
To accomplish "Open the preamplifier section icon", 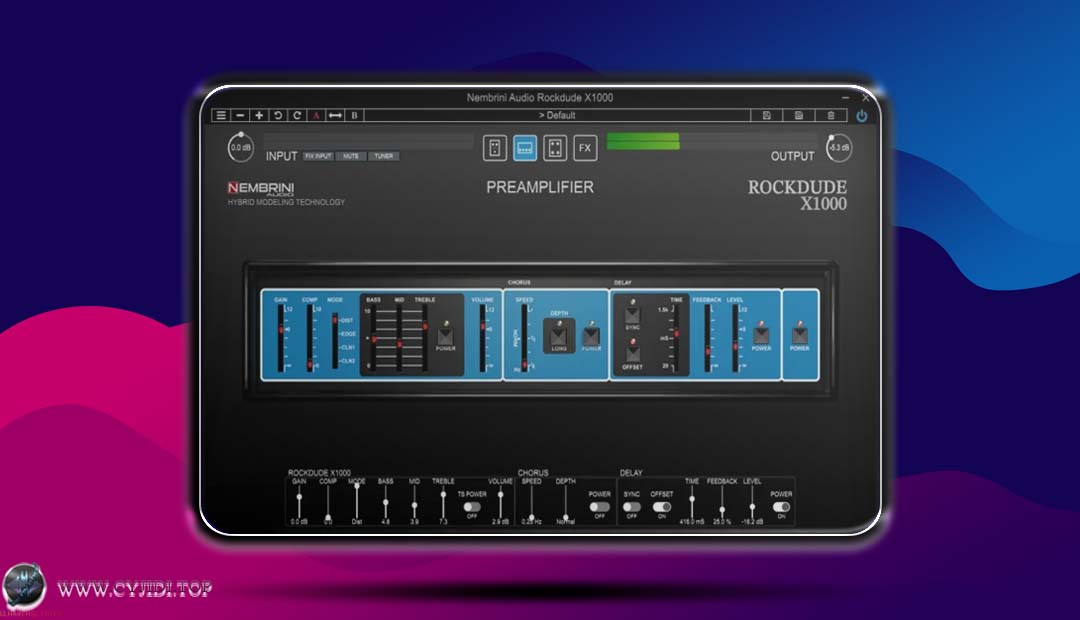I will (x=525, y=147).
